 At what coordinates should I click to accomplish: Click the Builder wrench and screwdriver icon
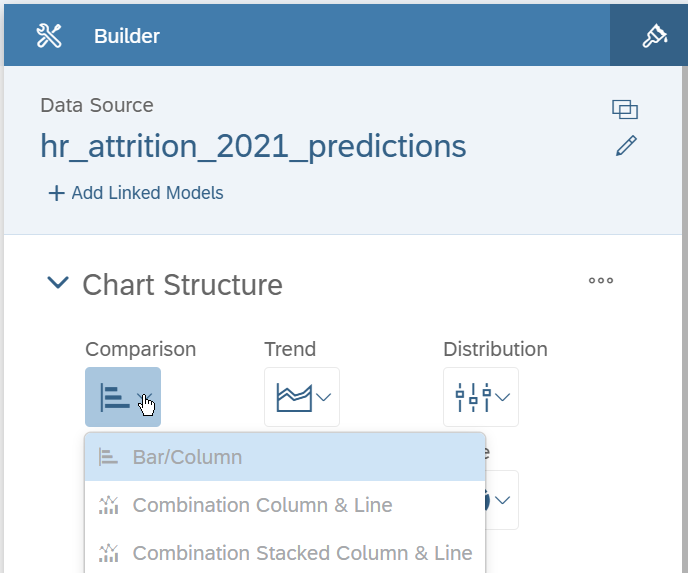coord(49,36)
